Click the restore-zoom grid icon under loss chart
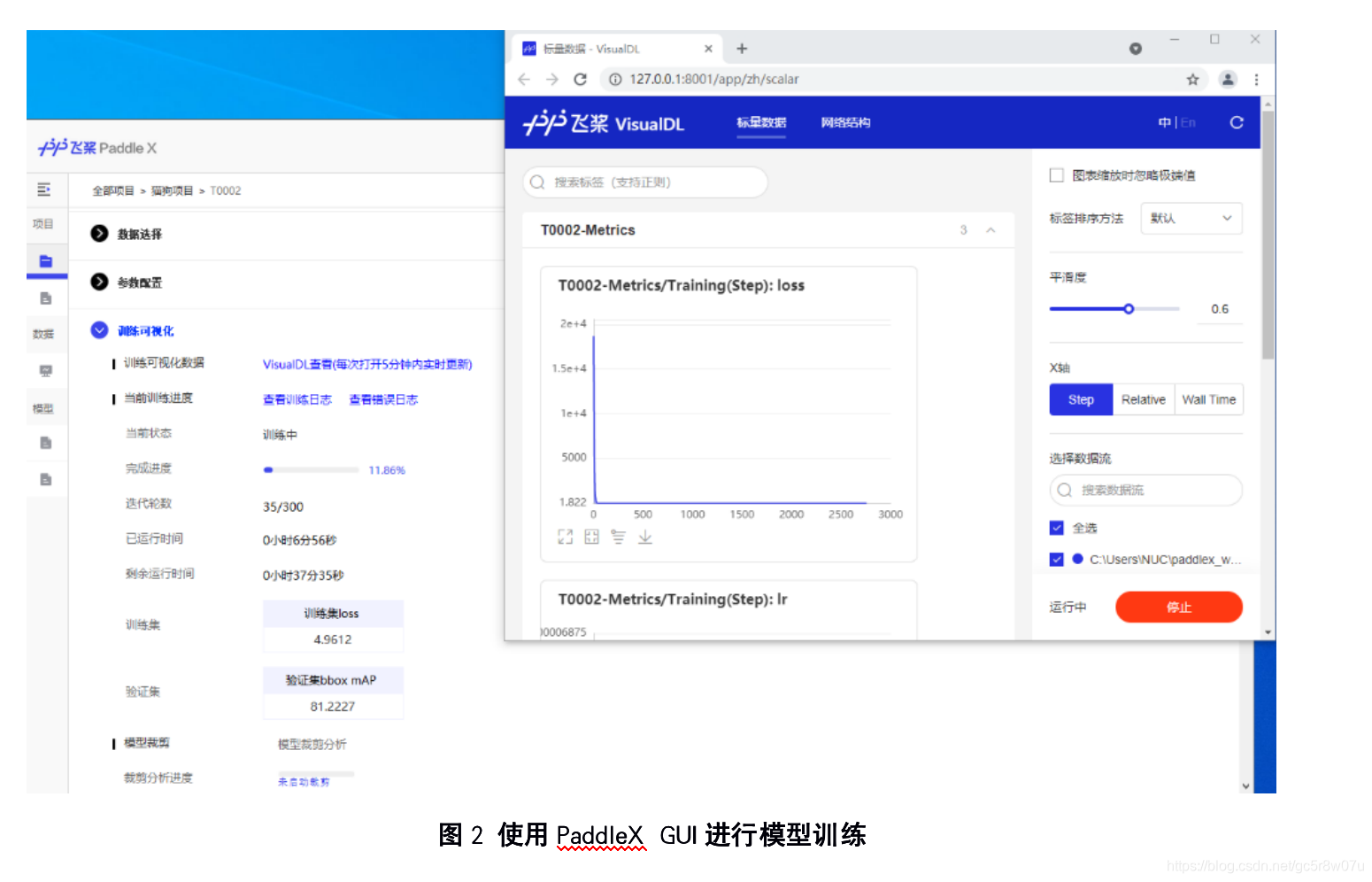 pos(592,537)
